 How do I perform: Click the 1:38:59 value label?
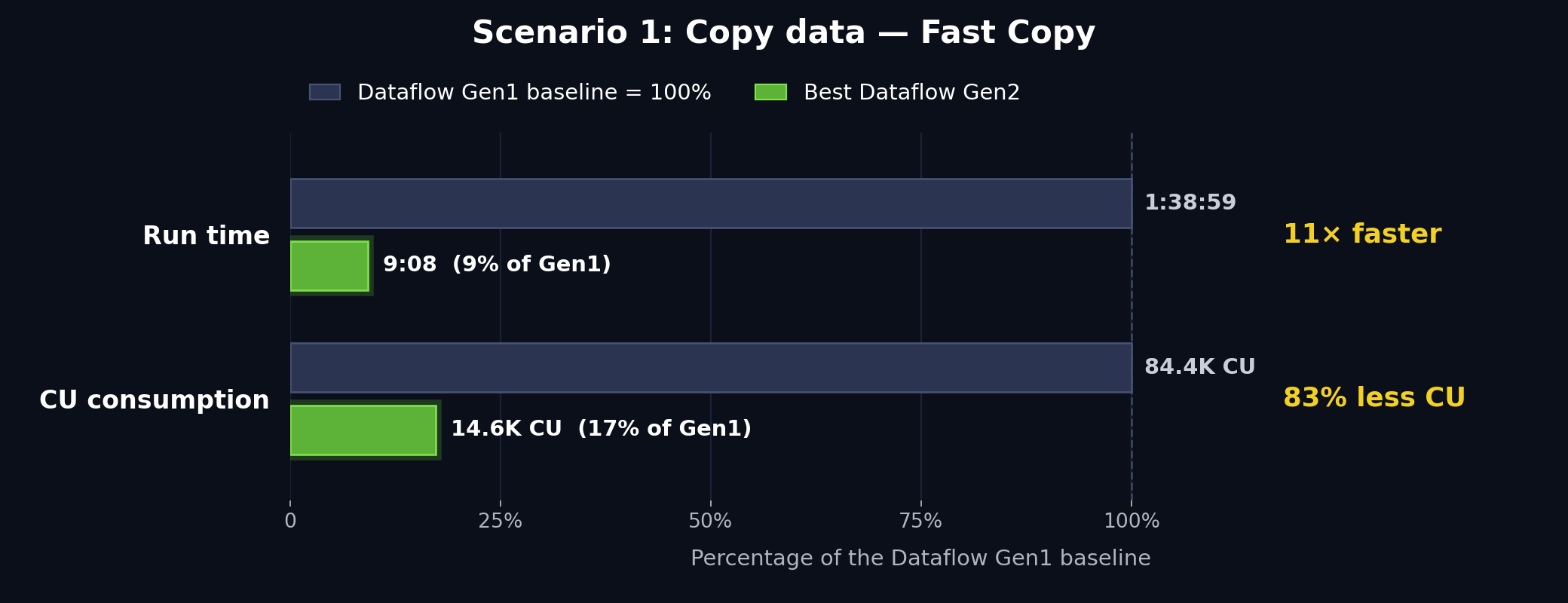click(1190, 203)
